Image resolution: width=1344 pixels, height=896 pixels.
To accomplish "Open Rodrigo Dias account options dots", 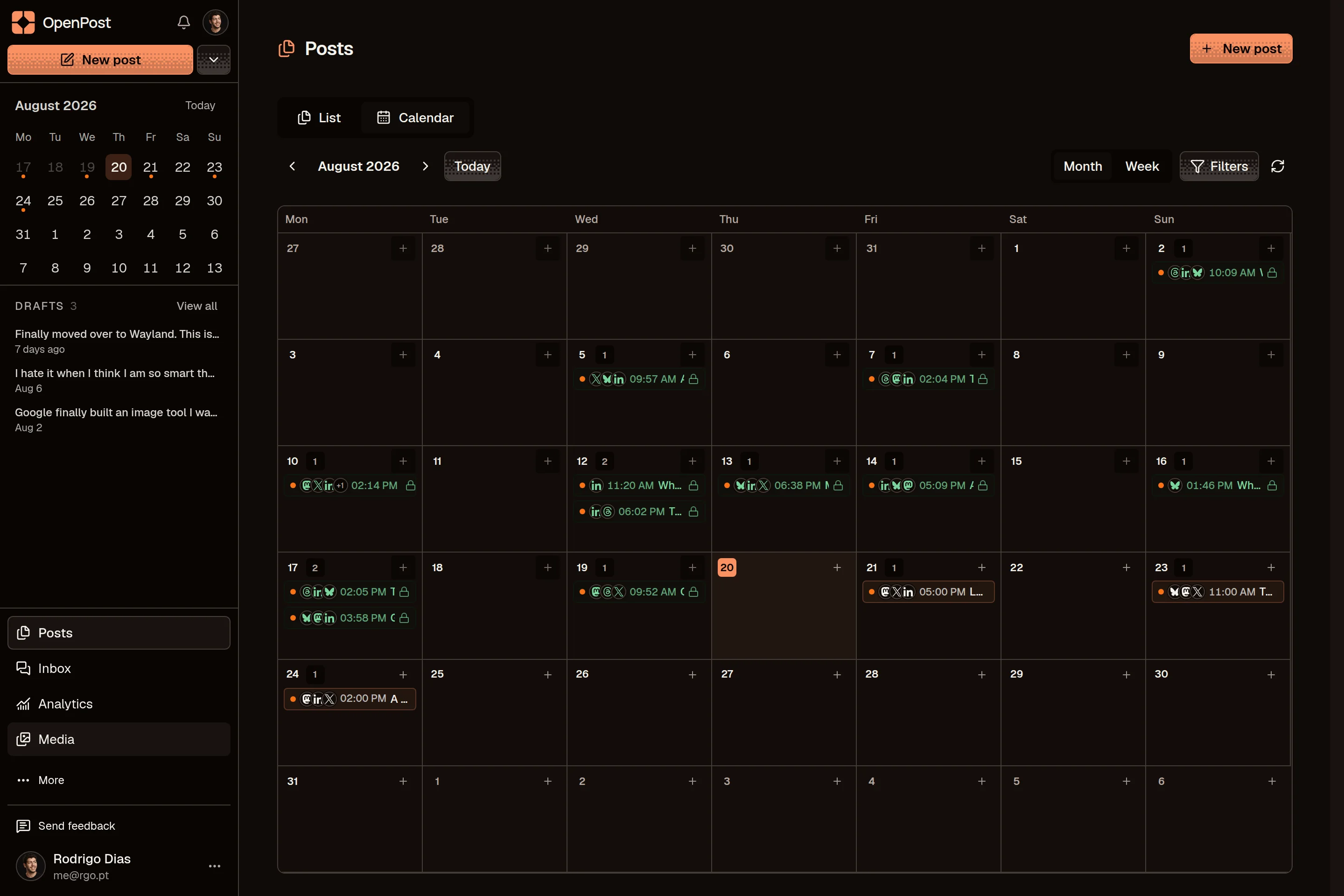I will point(214,866).
